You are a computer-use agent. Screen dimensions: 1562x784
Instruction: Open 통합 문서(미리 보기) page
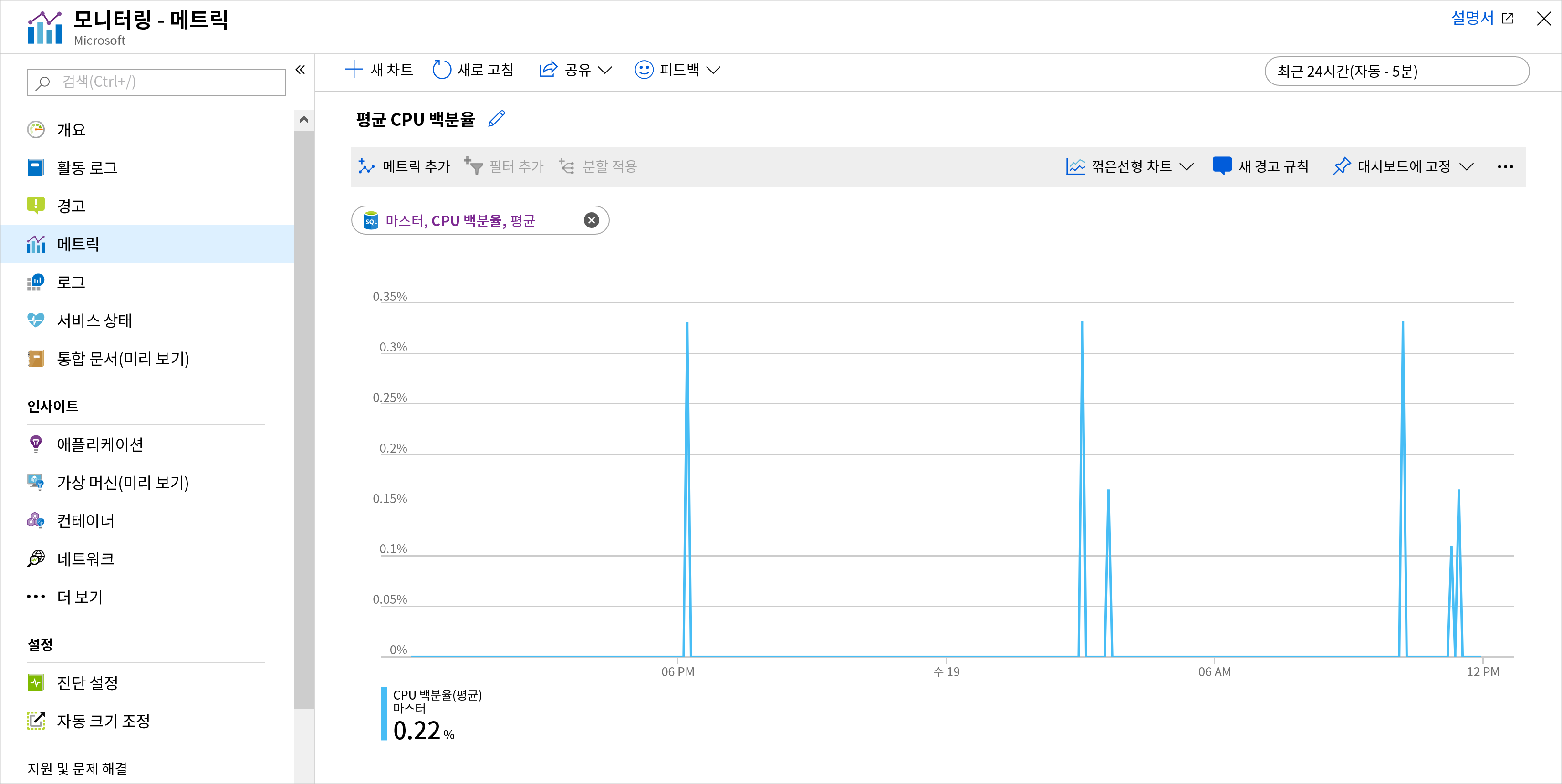[147, 358]
